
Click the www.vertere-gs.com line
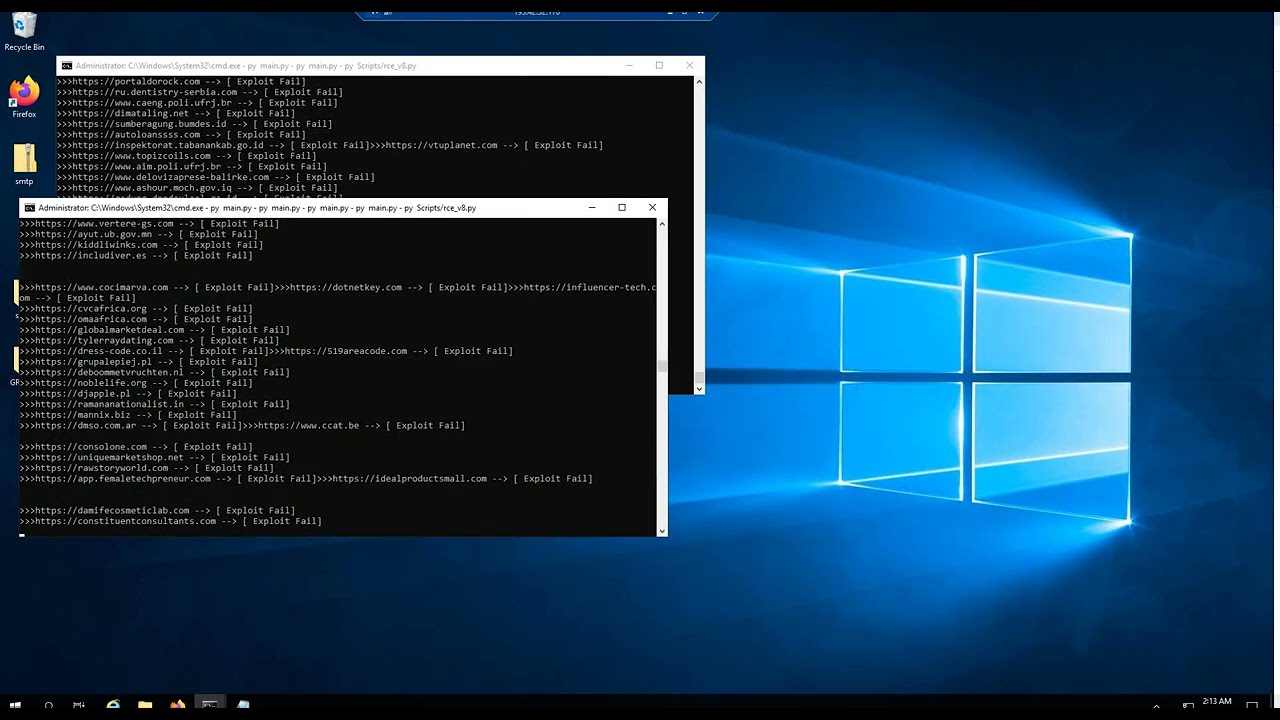point(149,224)
